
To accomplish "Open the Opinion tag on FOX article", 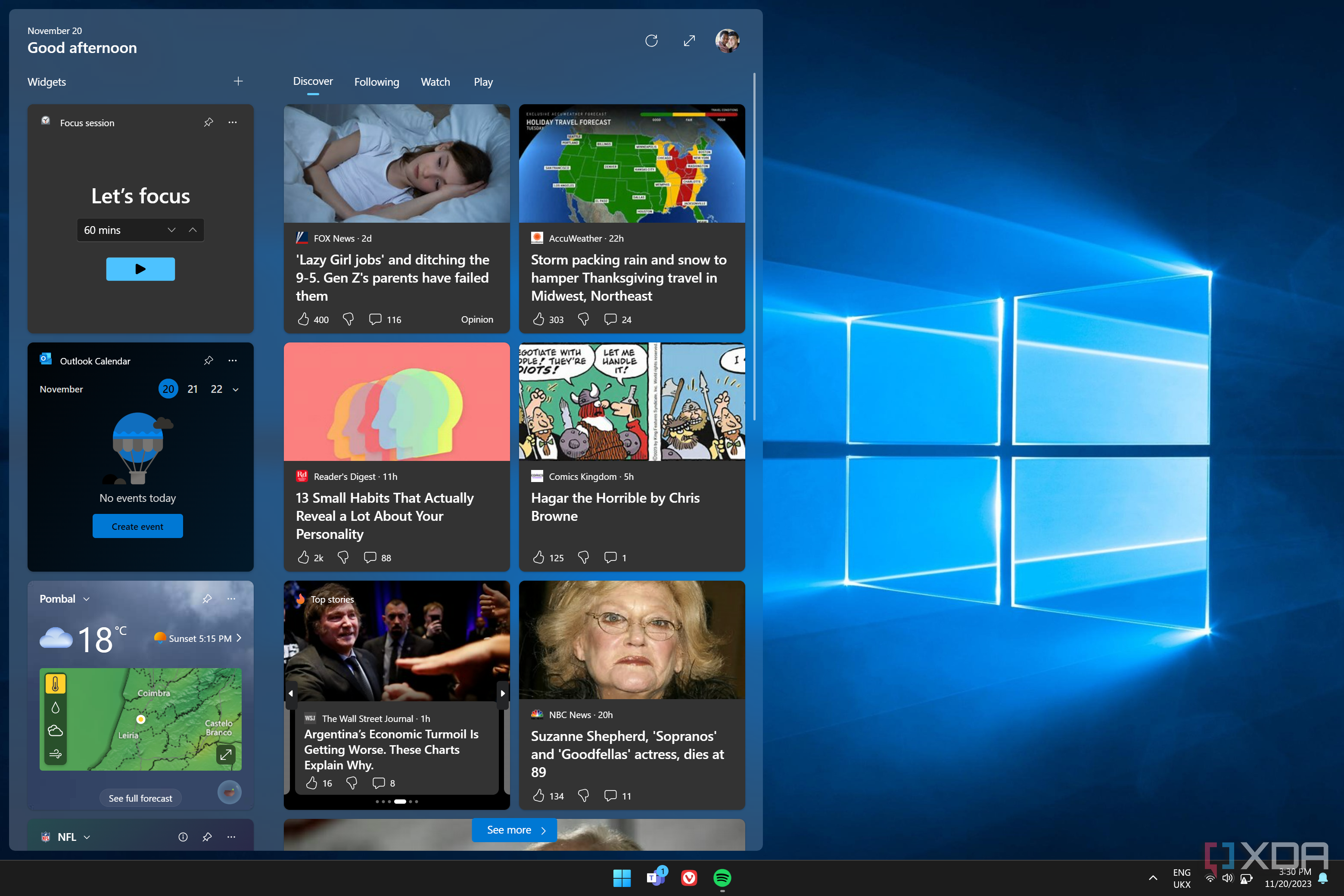I will (476, 320).
